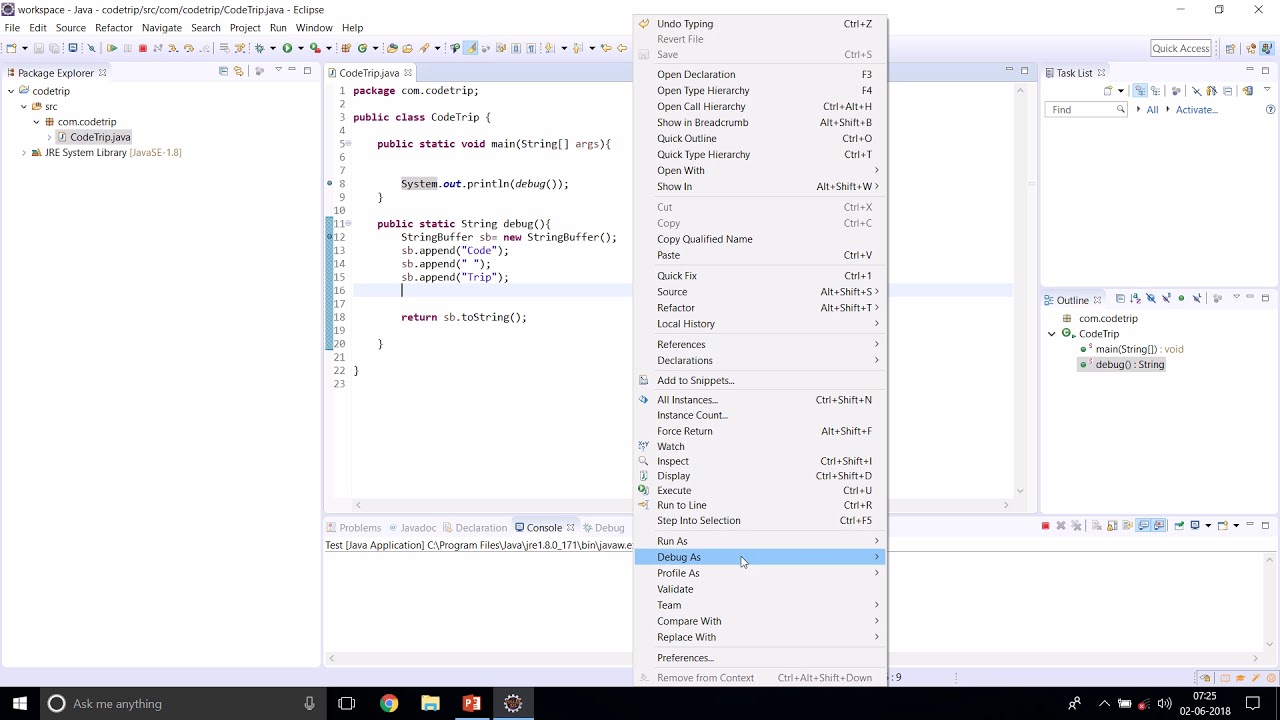
Task: Toggle Hide Fields in the Outline toolbar
Action: tap(1151, 298)
